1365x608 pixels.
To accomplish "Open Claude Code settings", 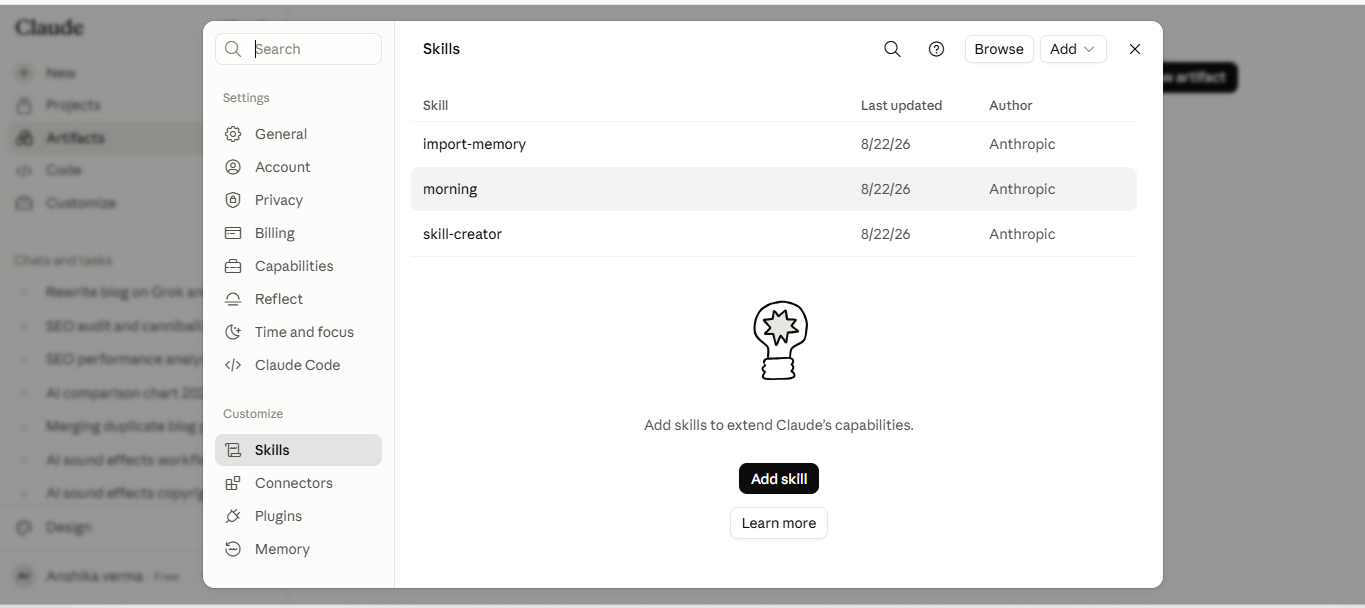I will 298,365.
